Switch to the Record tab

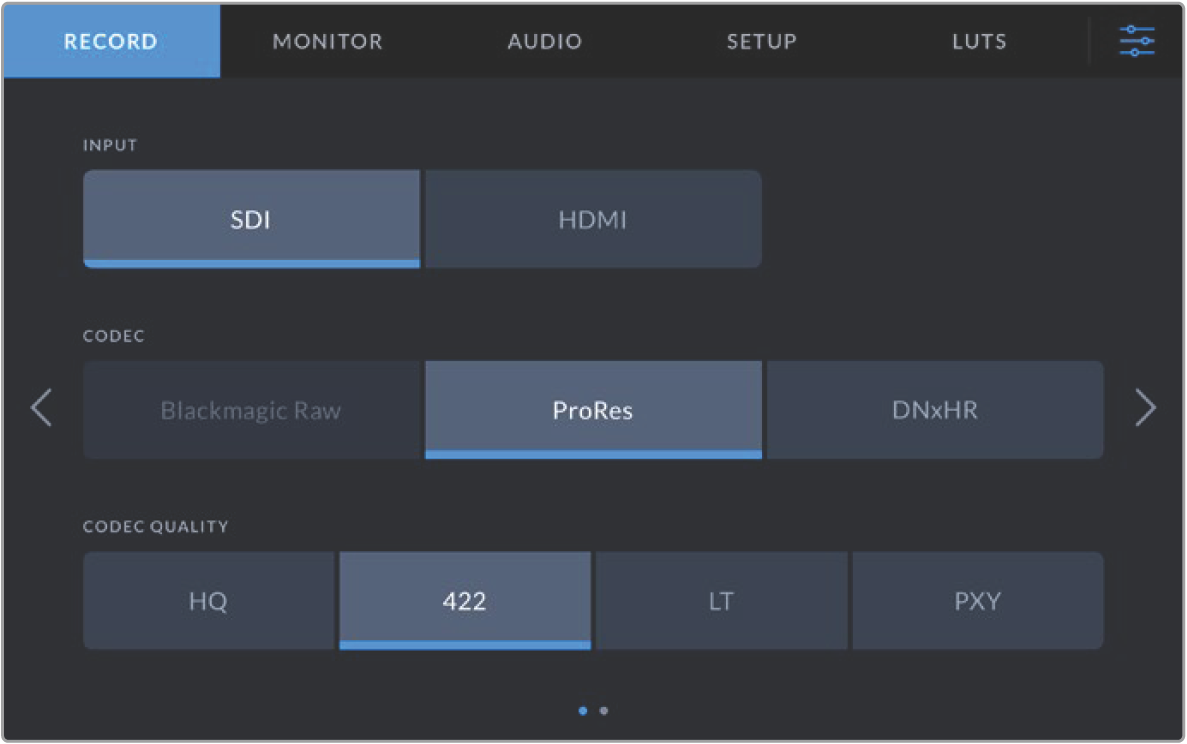111,41
